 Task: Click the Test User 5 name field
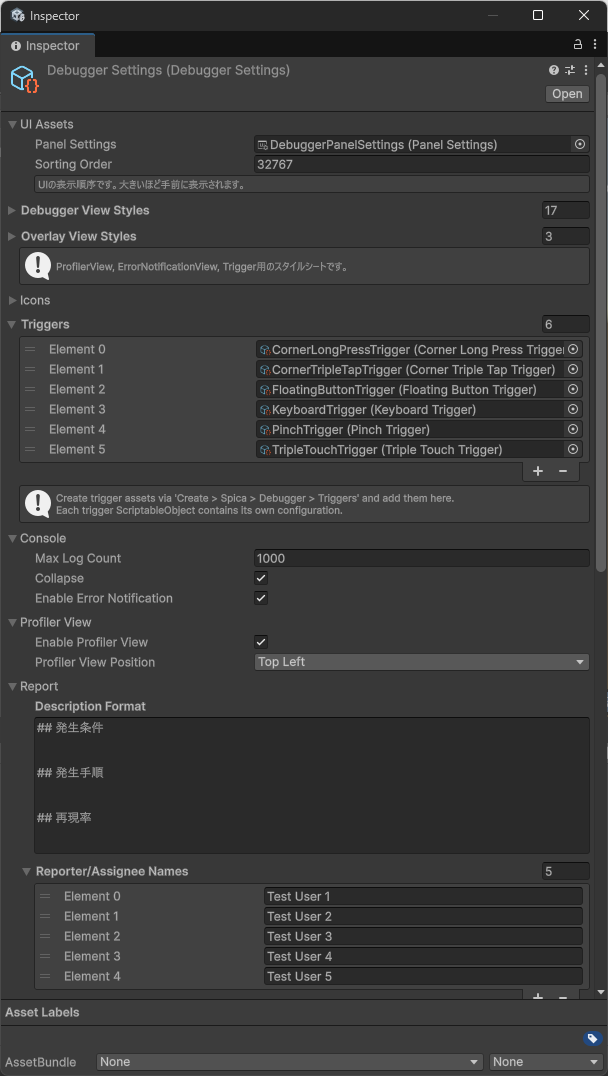point(423,976)
